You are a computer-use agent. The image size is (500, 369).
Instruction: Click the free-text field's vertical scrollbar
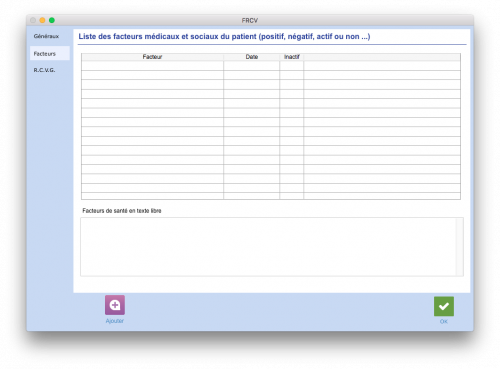pos(459,247)
